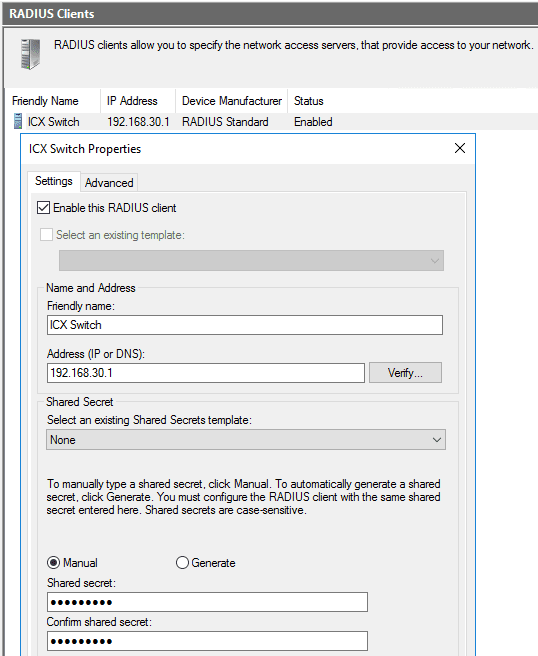Open the existing template dropdown
The width and height of the screenshot is (538, 656).
251,261
